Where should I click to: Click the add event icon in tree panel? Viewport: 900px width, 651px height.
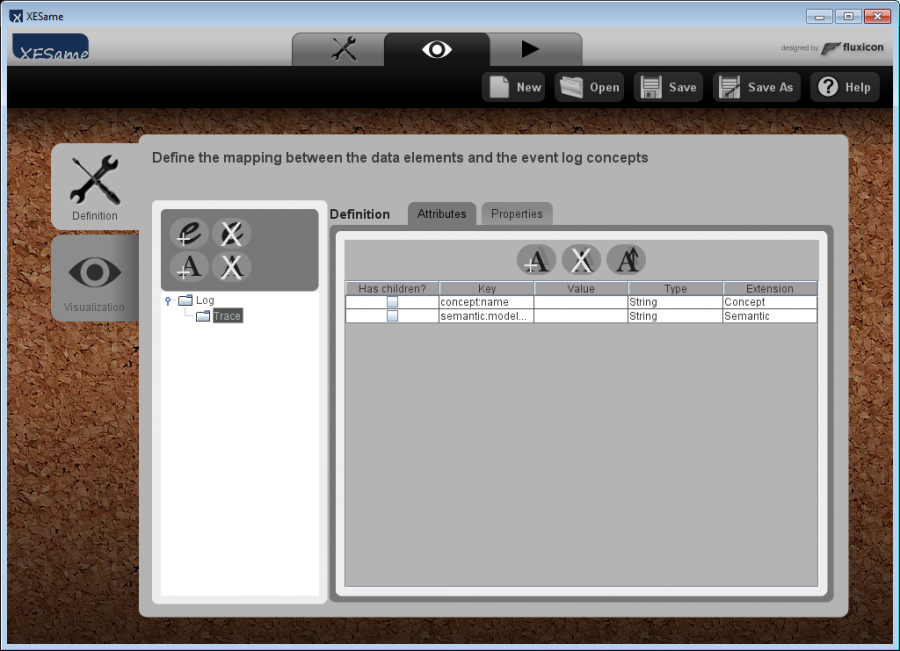(x=189, y=233)
